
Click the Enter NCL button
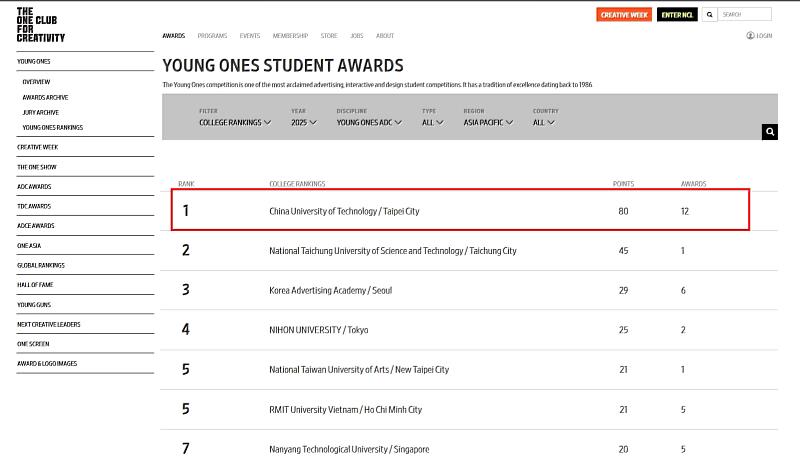click(x=677, y=15)
